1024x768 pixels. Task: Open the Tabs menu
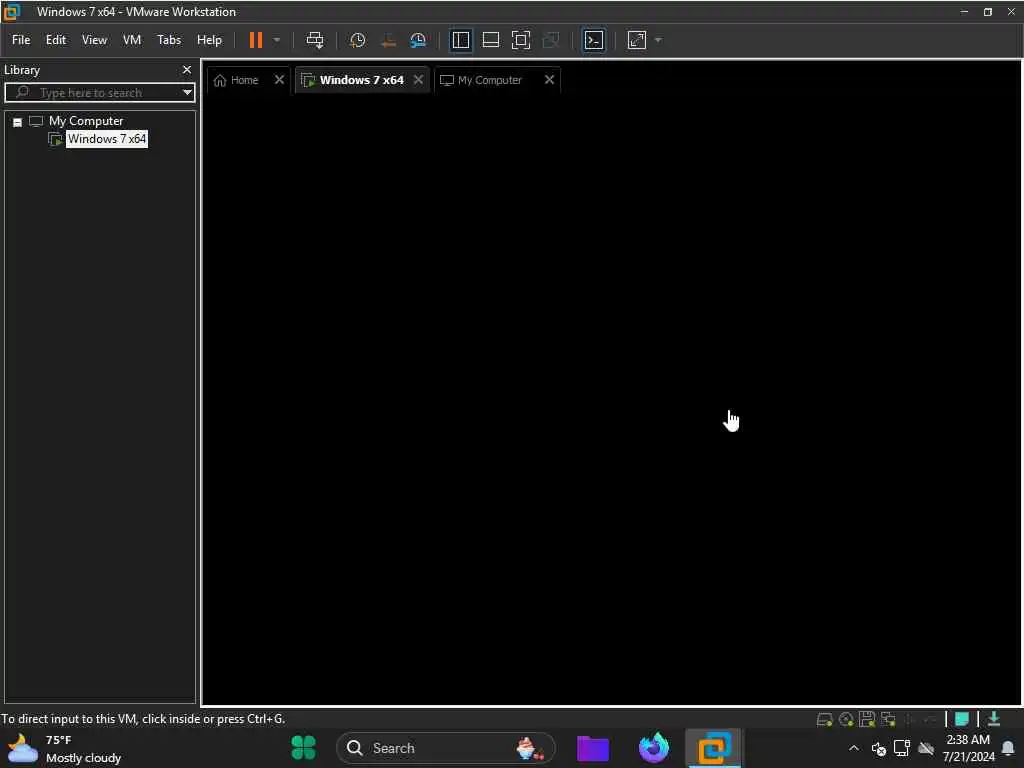pyautogui.click(x=168, y=40)
